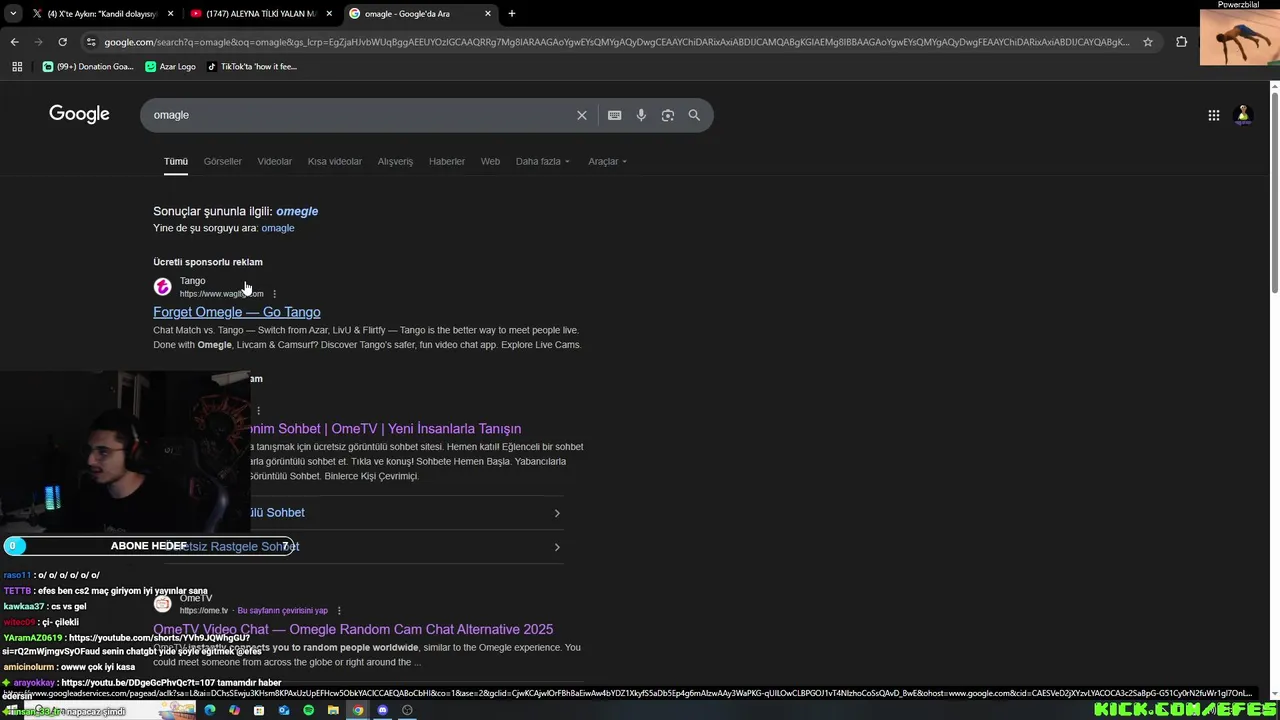Open the Google account avatar

point(1243,115)
